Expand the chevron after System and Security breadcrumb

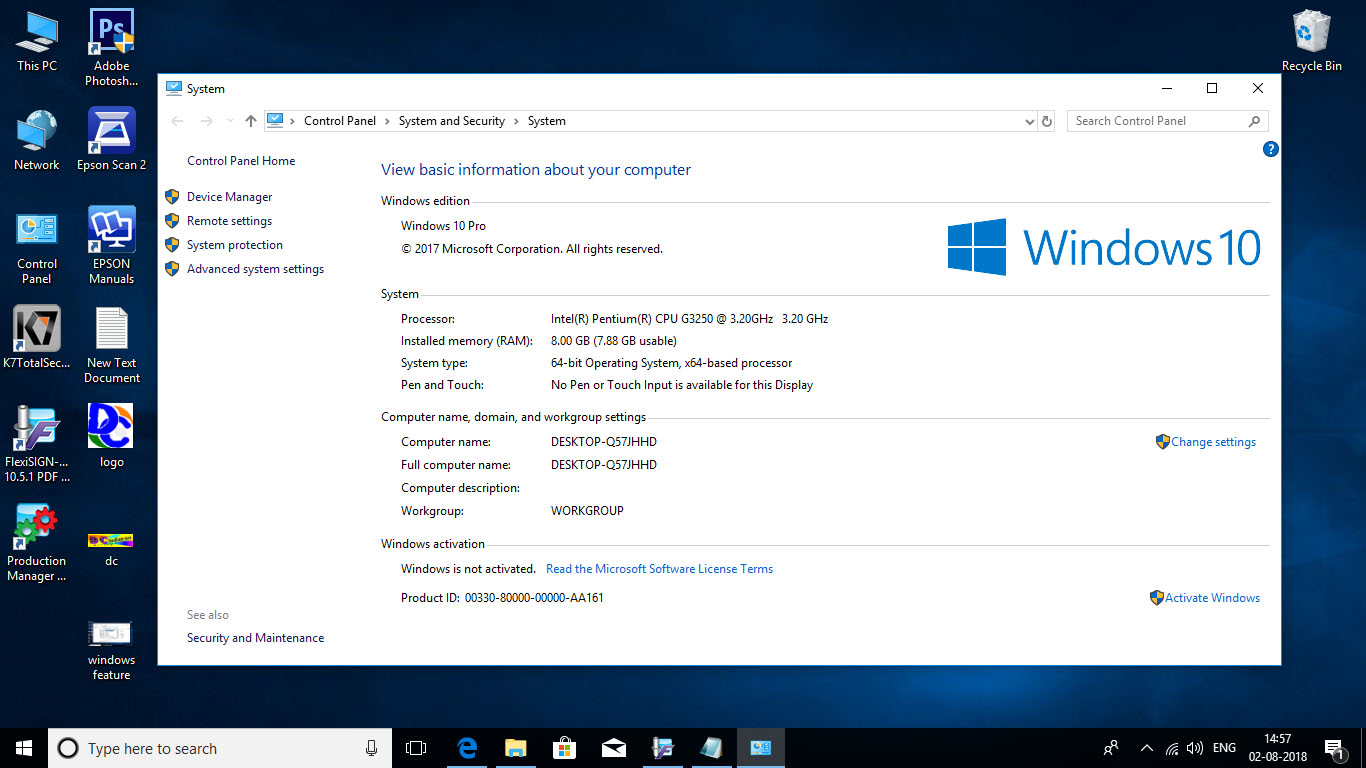[x=516, y=121]
